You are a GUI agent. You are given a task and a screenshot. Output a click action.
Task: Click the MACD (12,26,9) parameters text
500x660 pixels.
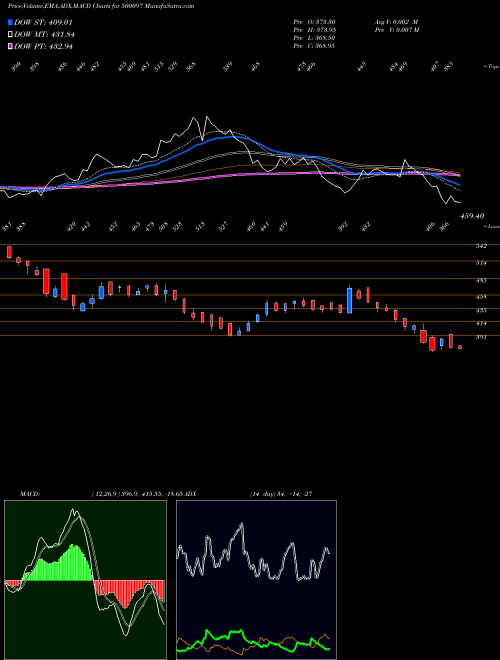click(x=138, y=494)
